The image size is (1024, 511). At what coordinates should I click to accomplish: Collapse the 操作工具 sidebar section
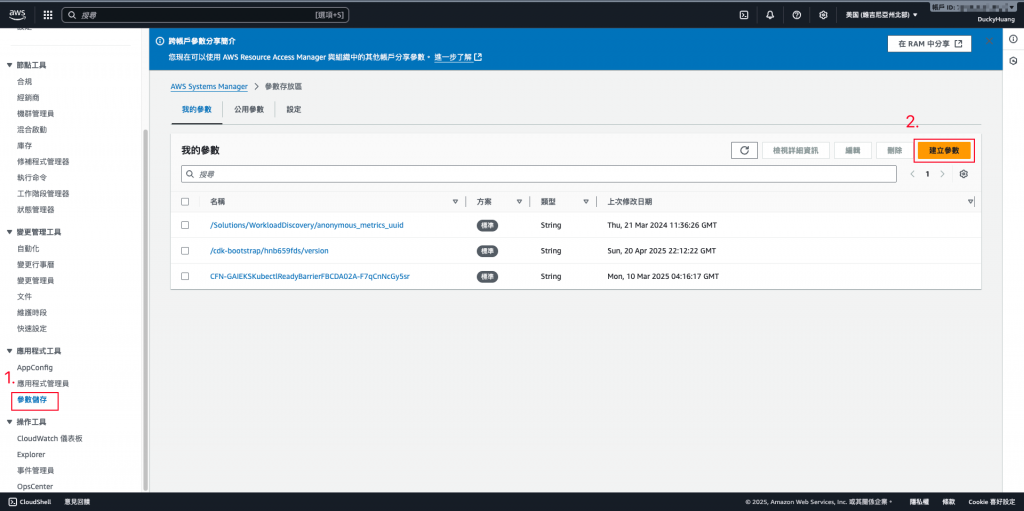(9, 422)
